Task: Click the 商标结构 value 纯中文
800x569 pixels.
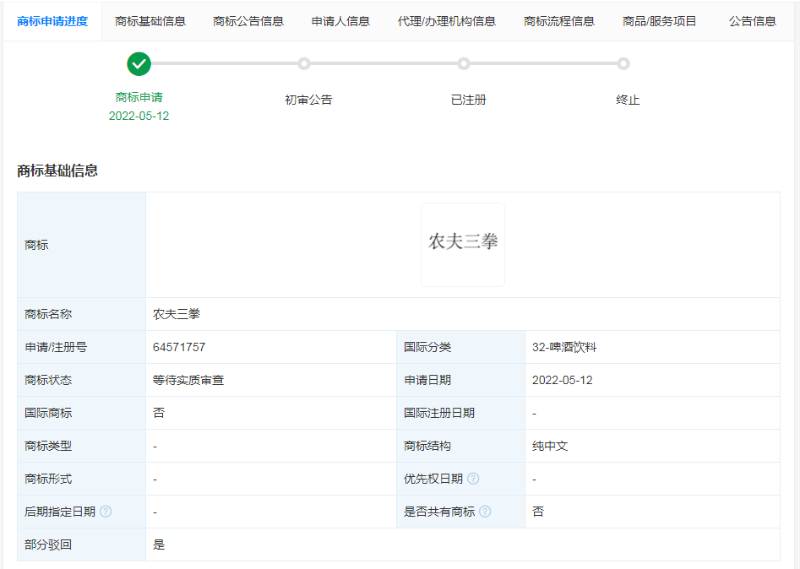Action: (x=550, y=446)
